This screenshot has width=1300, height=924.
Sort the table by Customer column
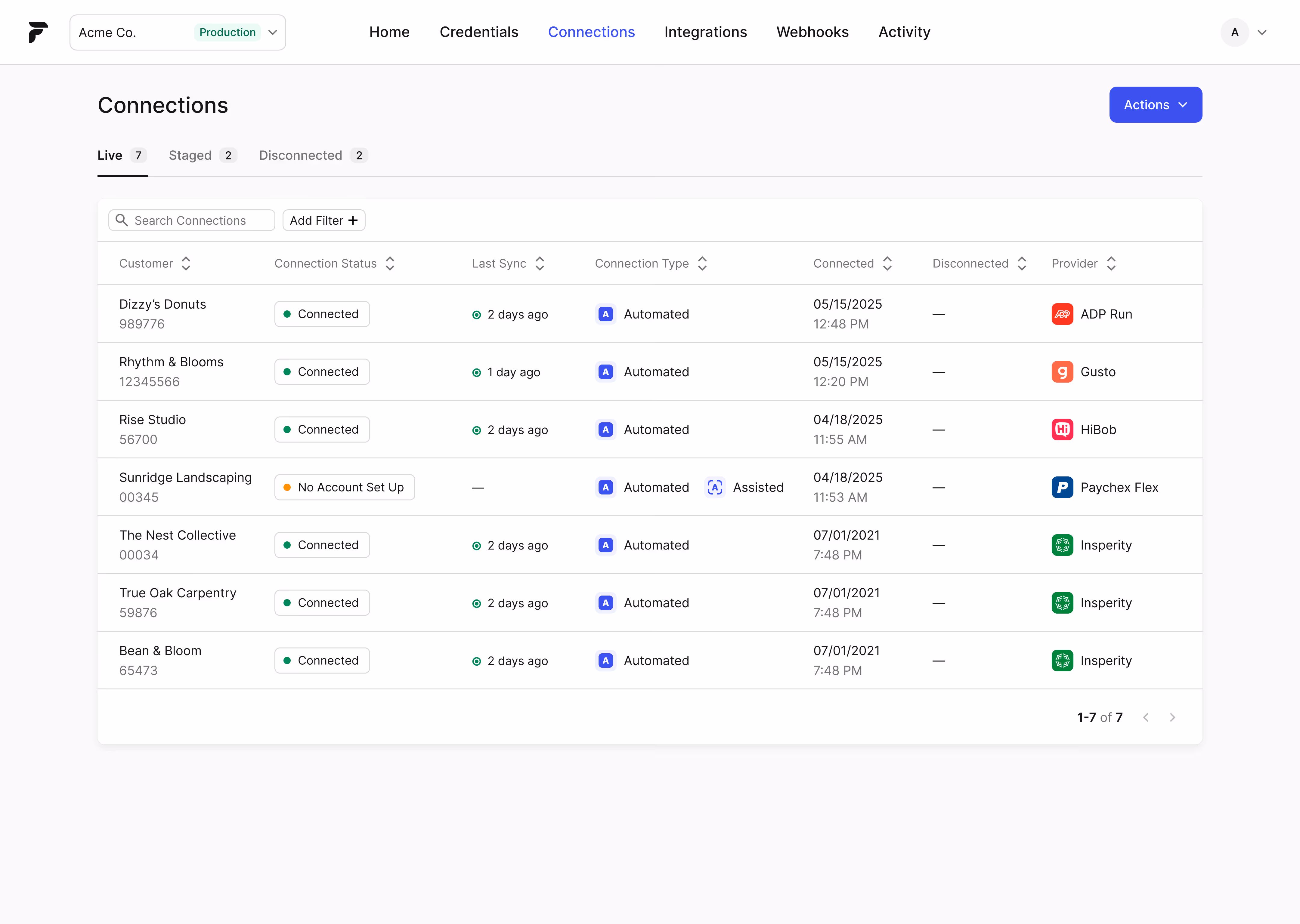pyautogui.click(x=186, y=263)
